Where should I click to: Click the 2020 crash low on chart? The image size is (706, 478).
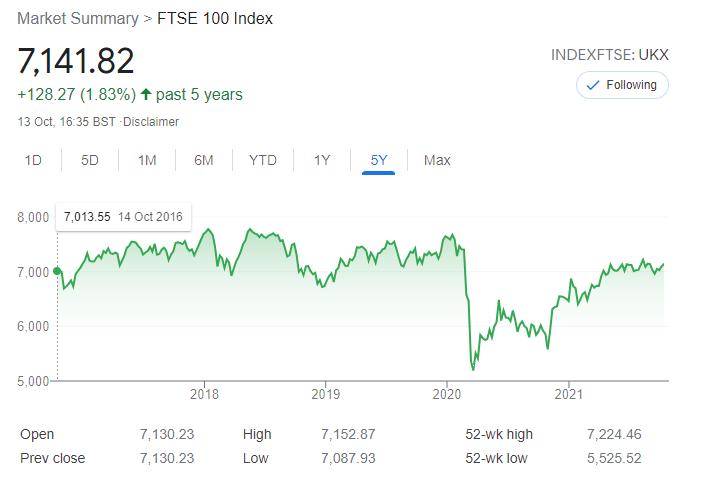472,369
